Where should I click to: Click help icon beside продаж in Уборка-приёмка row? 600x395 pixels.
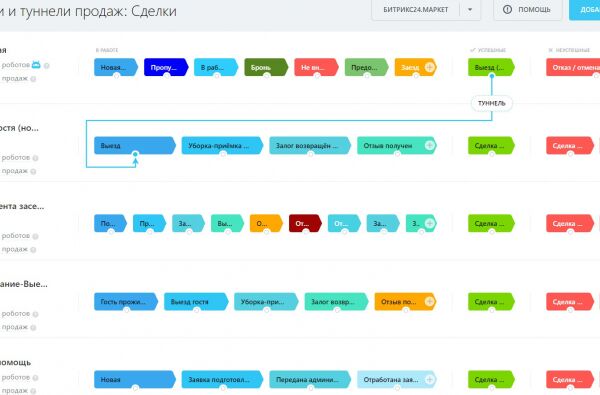(33, 171)
